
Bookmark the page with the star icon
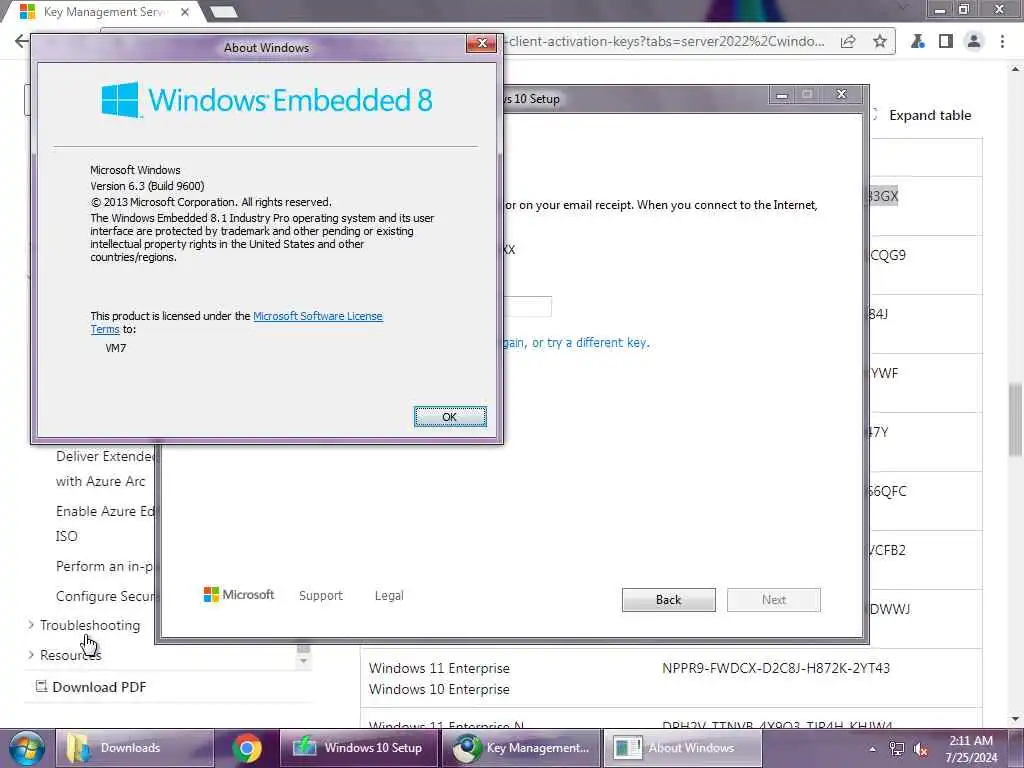coord(880,42)
